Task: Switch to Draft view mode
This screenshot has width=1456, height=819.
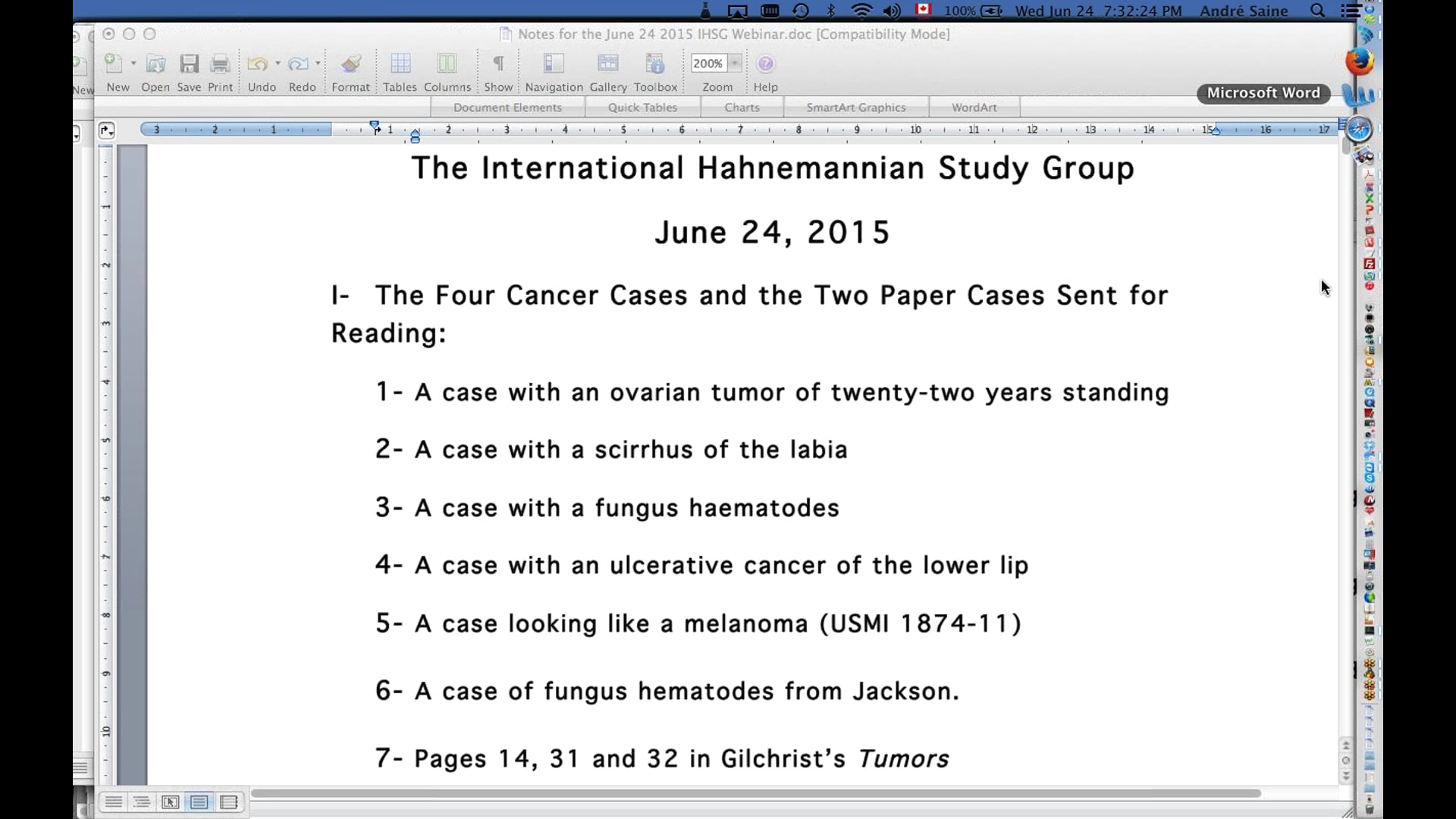Action: [x=113, y=802]
